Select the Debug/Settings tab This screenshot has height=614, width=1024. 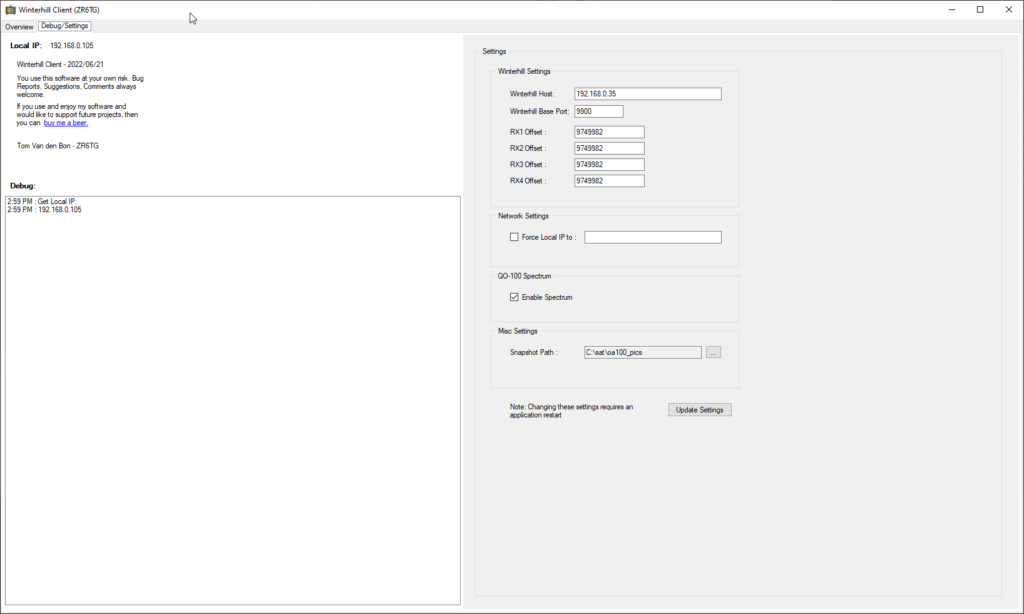pyautogui.click(x=65, y=26)
